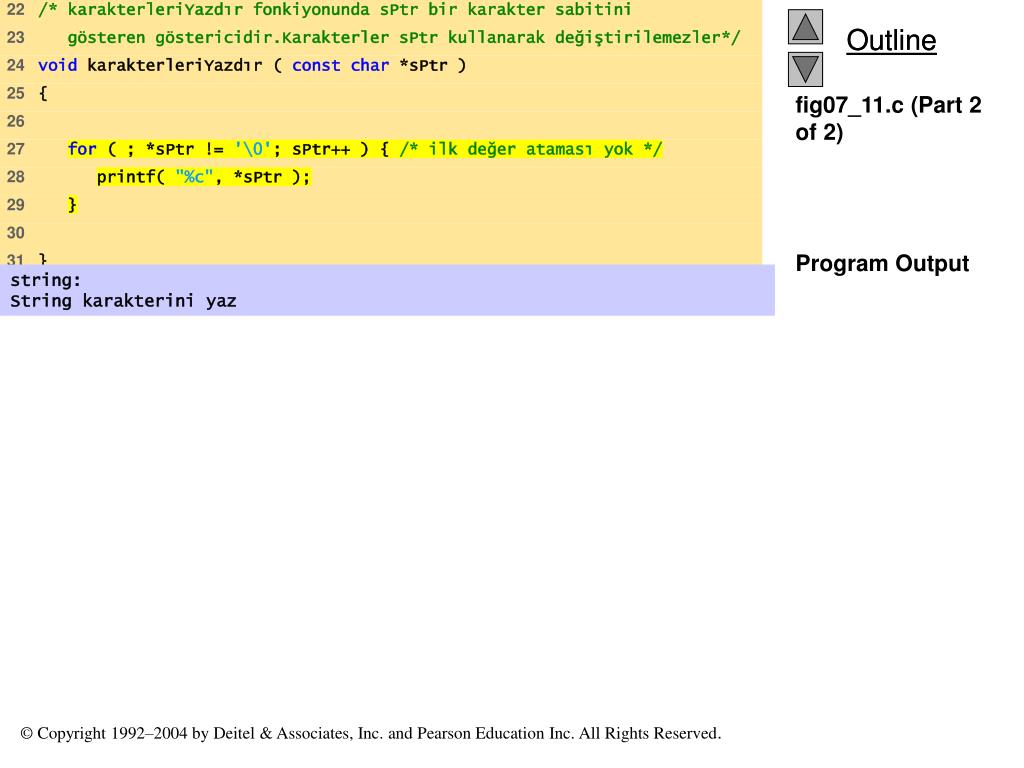Image resolution: width=1024 pixels, height=768 pixels.
Task: Click the comment line 23 beginning 'gösteren göstericidir'
Action: tap(404, 37)
